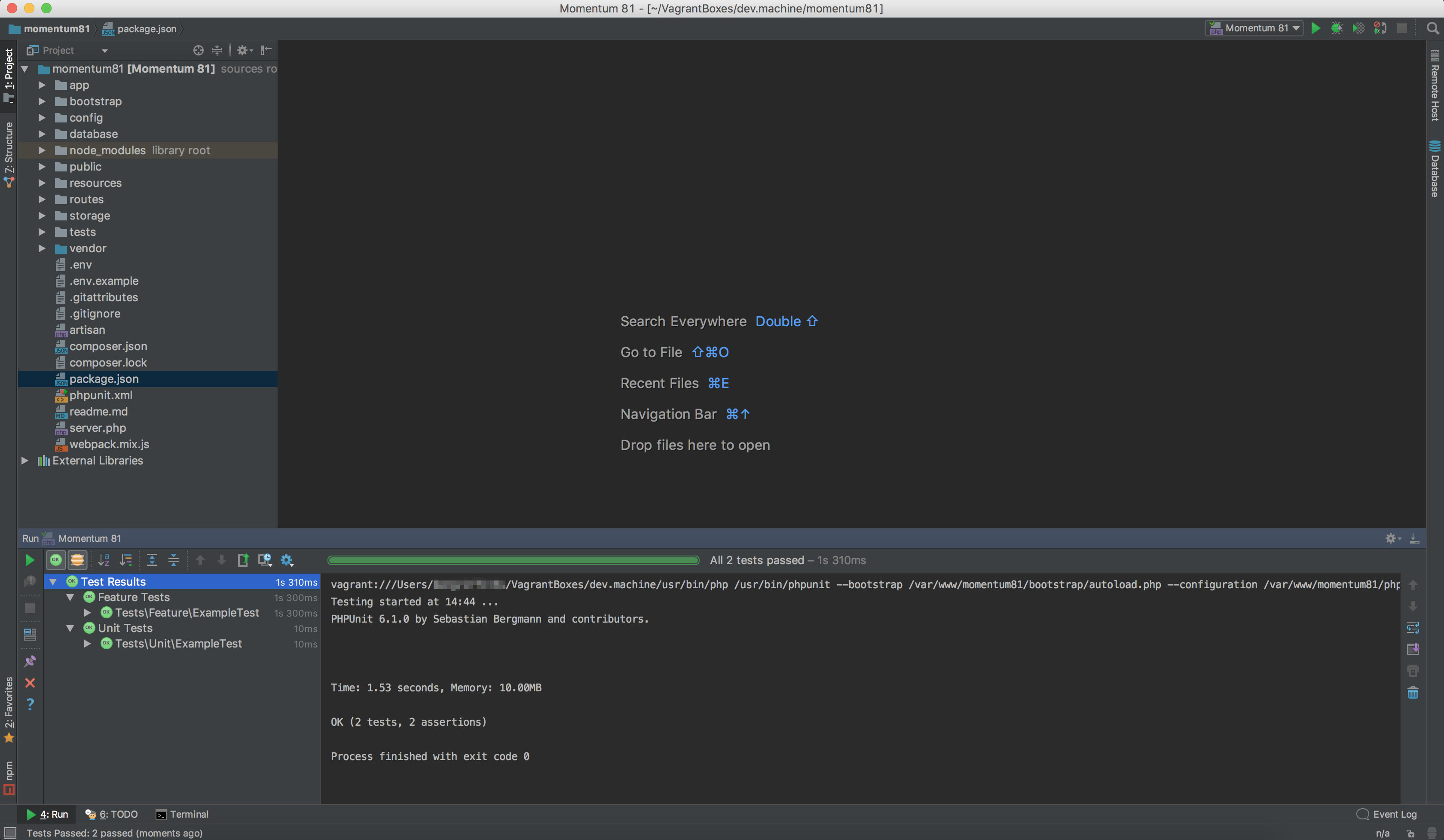Click the Pin Tab pushpin icon
The height and width of the screenshot is (840, 1444).
(30, 661)
